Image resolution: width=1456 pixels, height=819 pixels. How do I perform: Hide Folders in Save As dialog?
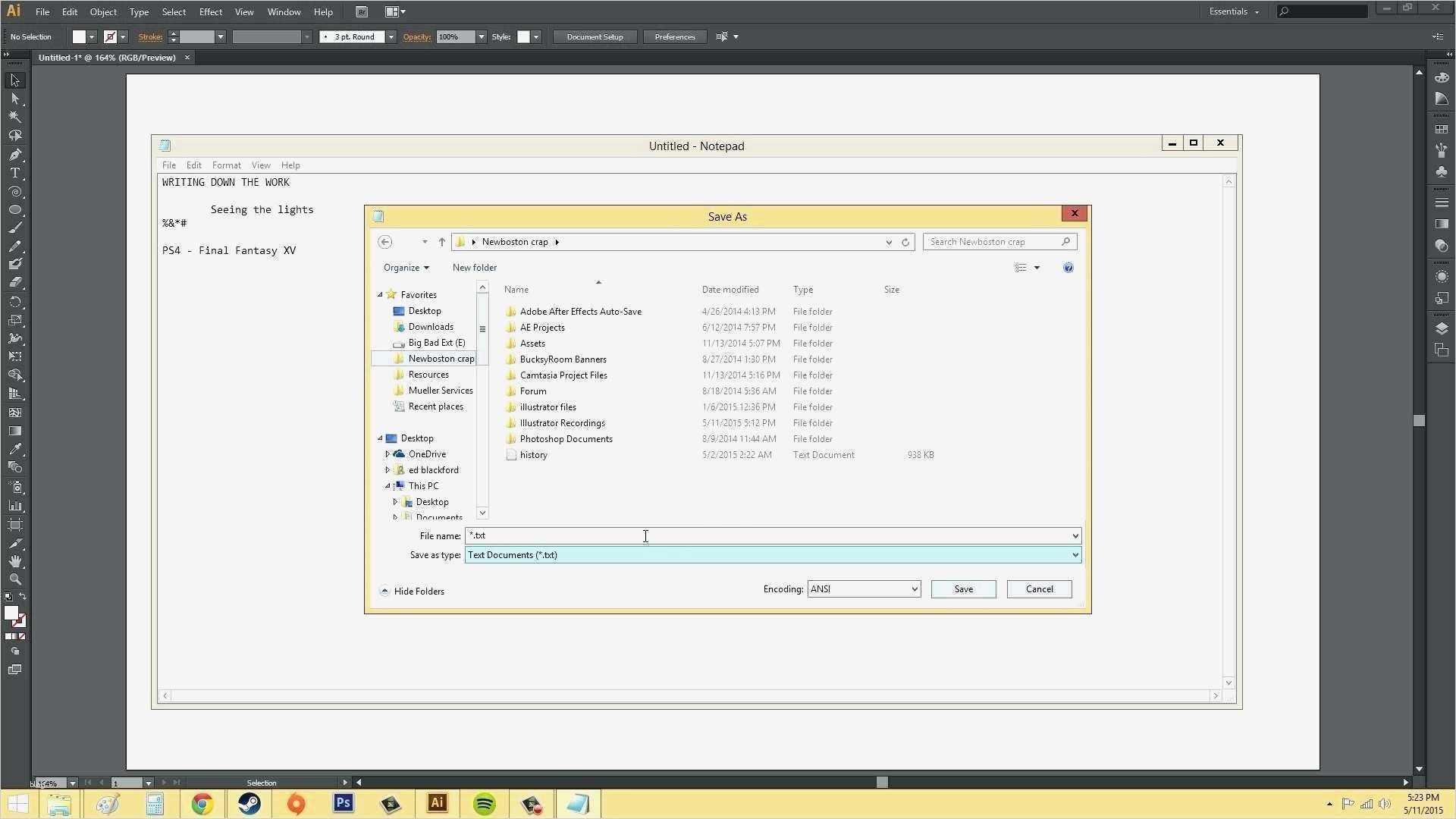pyautogui.click(x=412, y=591)
